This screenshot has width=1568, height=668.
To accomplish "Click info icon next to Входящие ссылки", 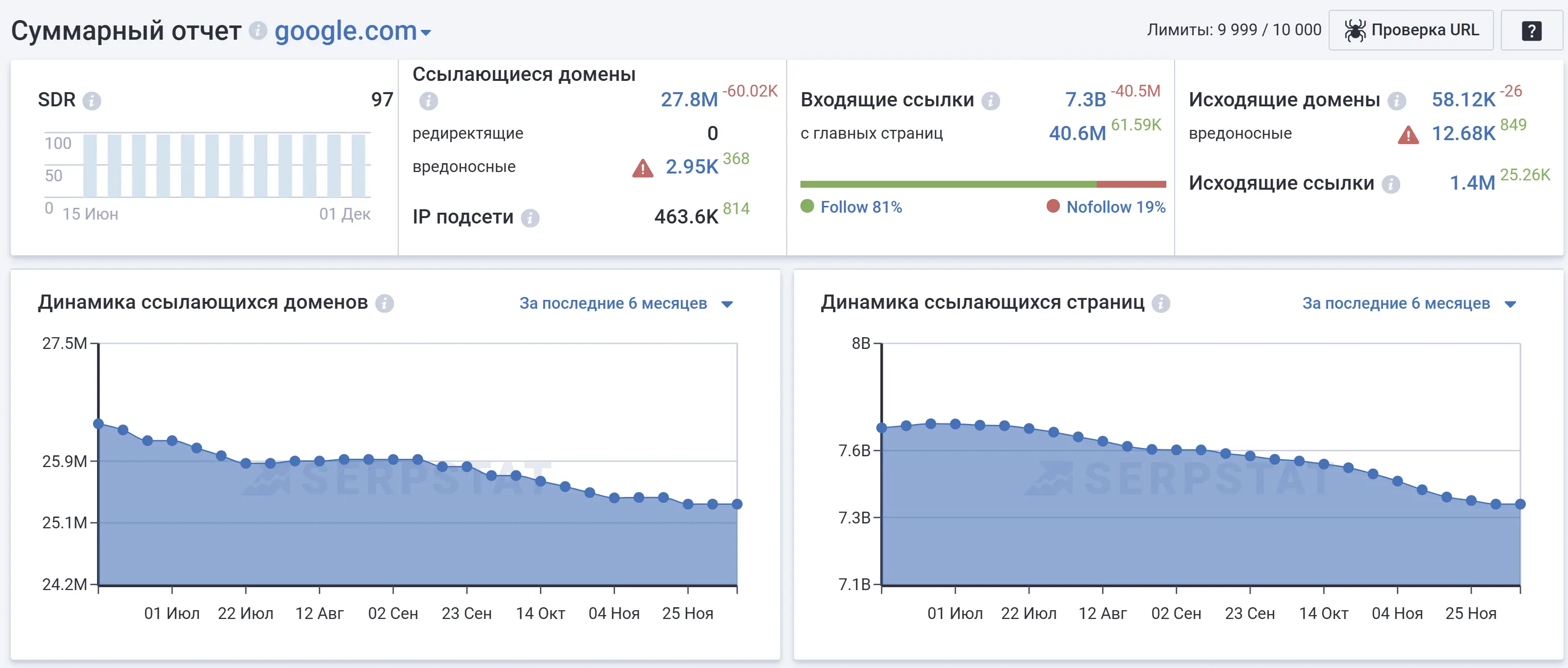I will click(991, 100).
